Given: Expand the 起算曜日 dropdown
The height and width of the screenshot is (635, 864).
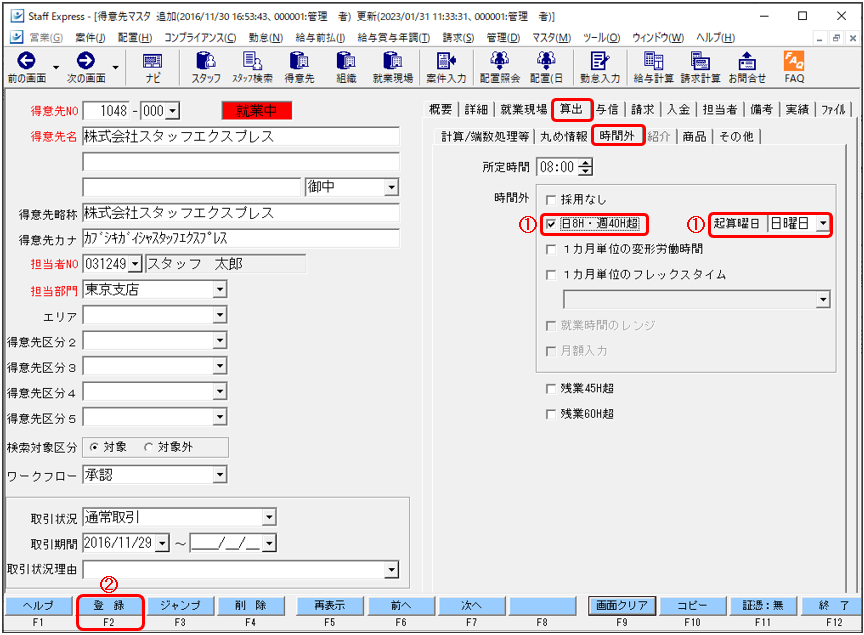Looking at the screenshot, I should [x=822, y=224].
